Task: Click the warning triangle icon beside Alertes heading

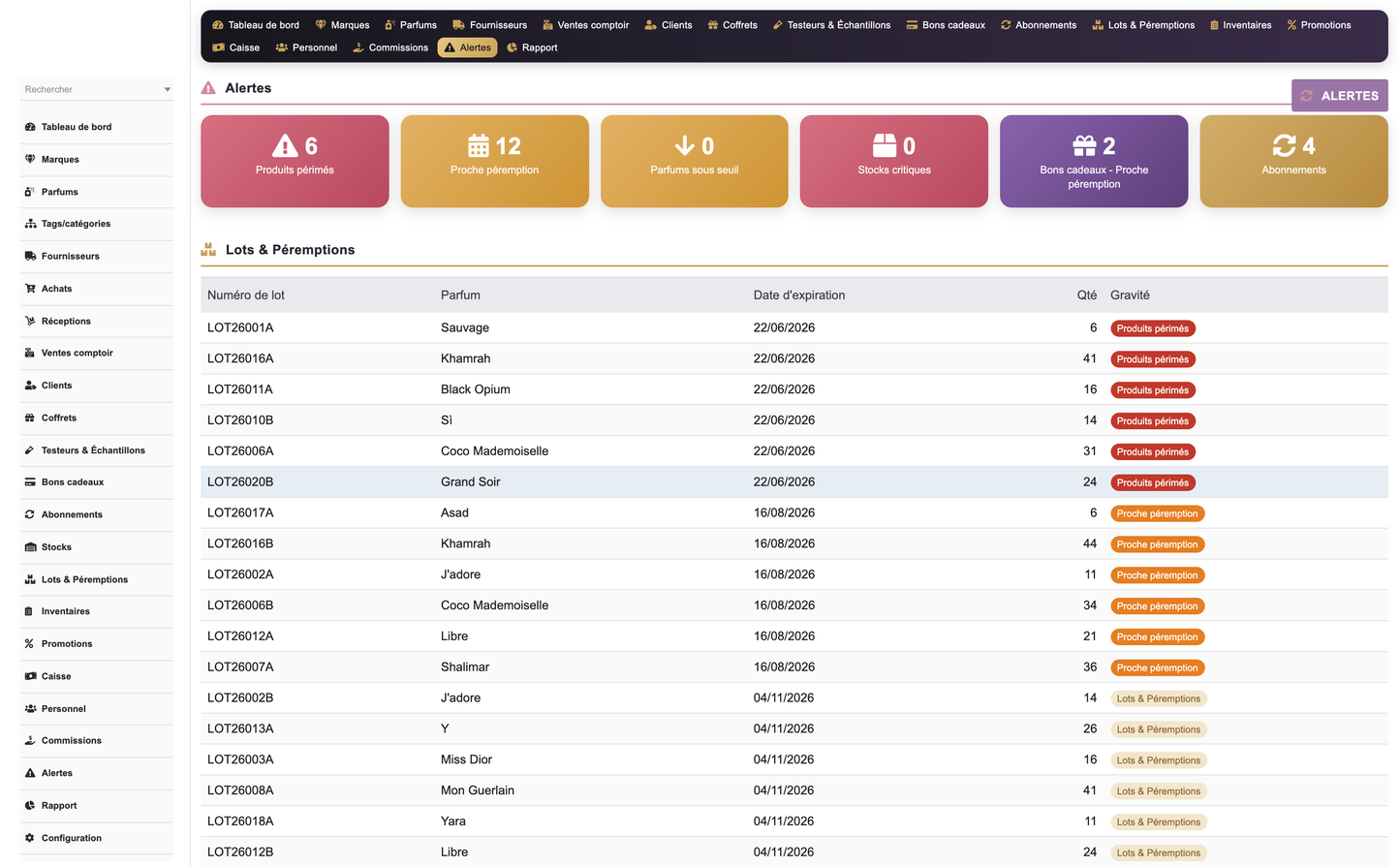Action: (208, 88)
